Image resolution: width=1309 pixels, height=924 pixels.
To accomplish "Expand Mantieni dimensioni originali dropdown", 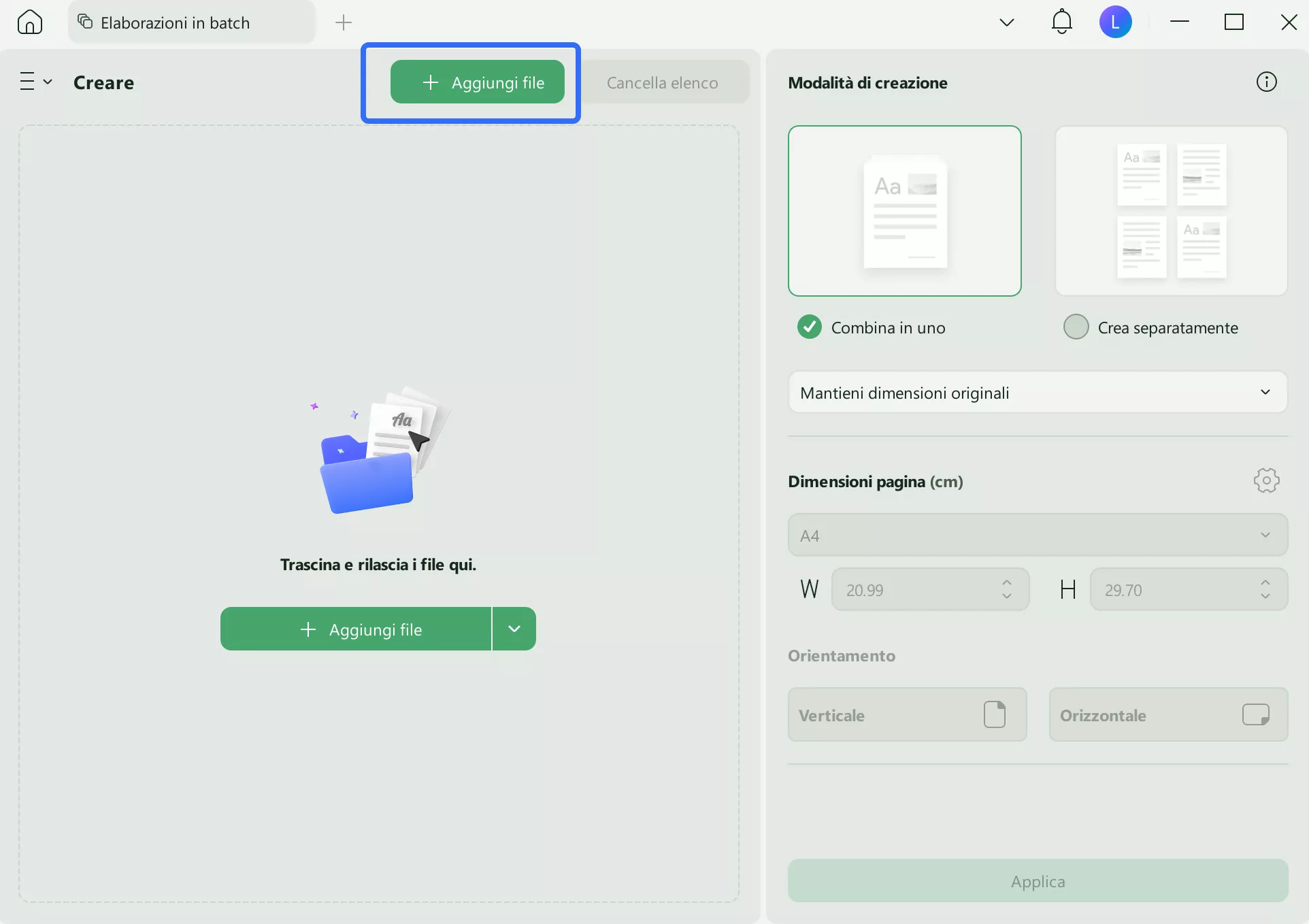I will [1038, 393].
